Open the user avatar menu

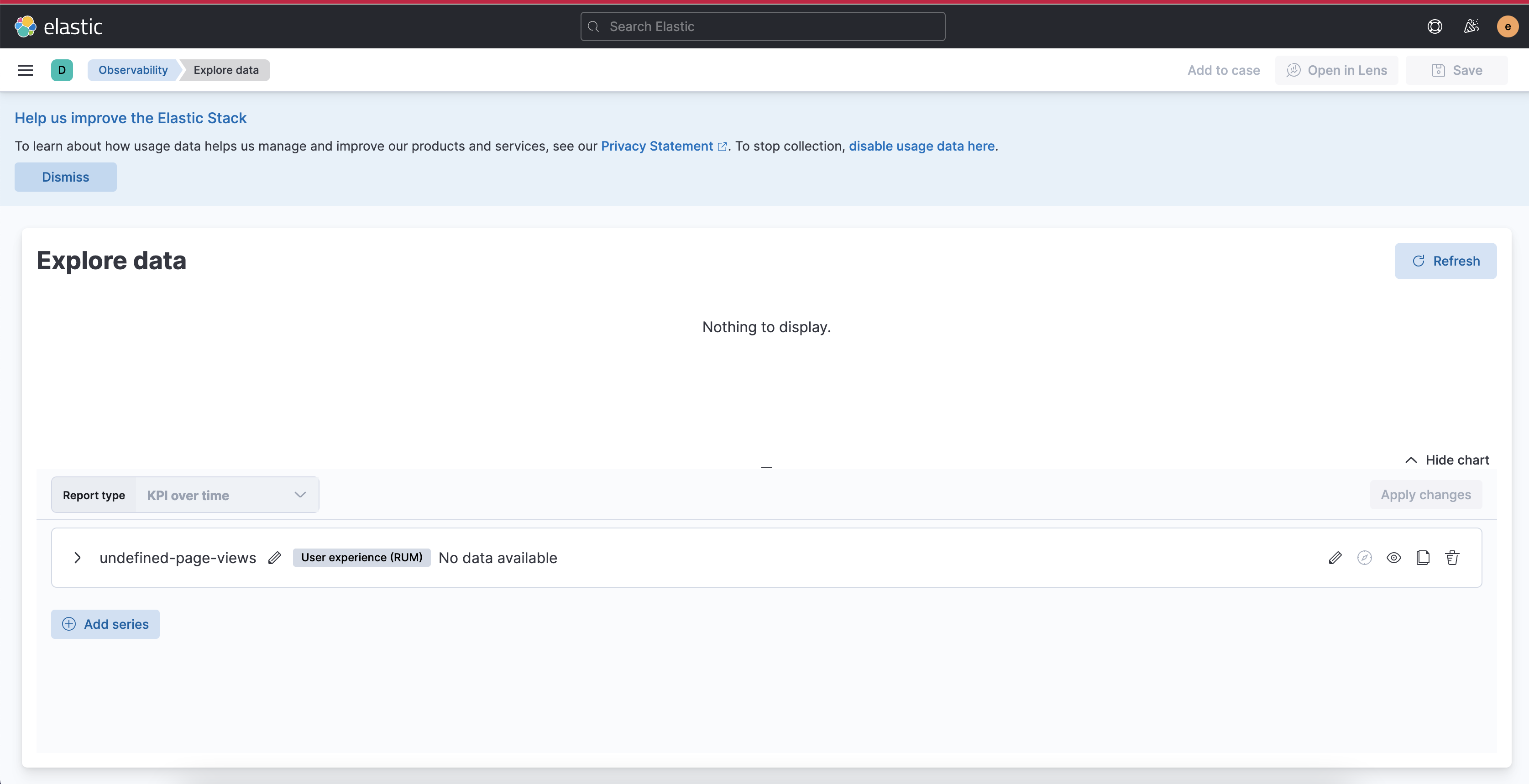click(1507, 27)
